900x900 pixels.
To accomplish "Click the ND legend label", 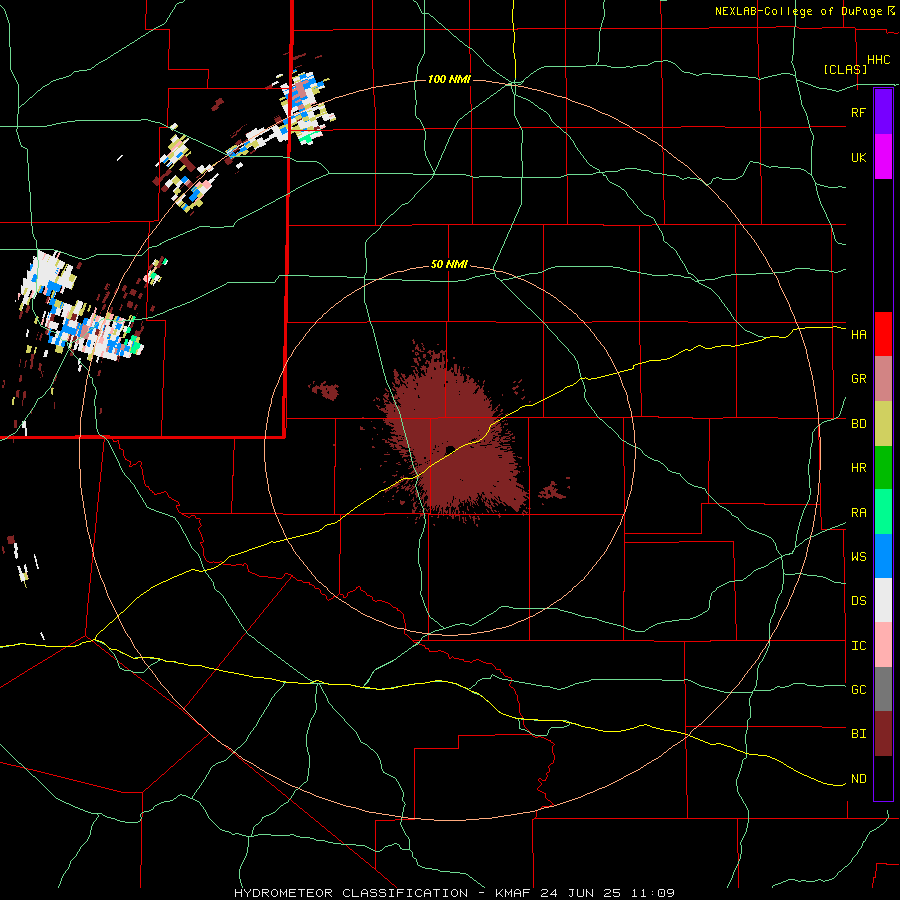I will (858, 779).
